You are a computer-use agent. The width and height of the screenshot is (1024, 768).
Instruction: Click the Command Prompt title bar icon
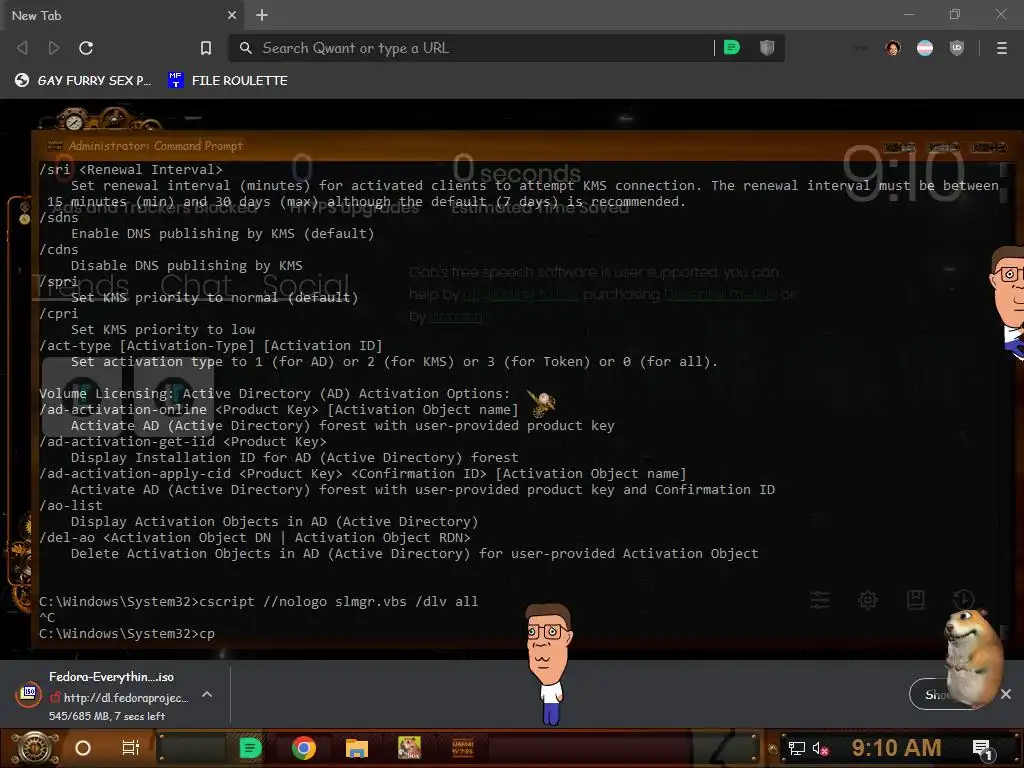click(x=55, y=146)
